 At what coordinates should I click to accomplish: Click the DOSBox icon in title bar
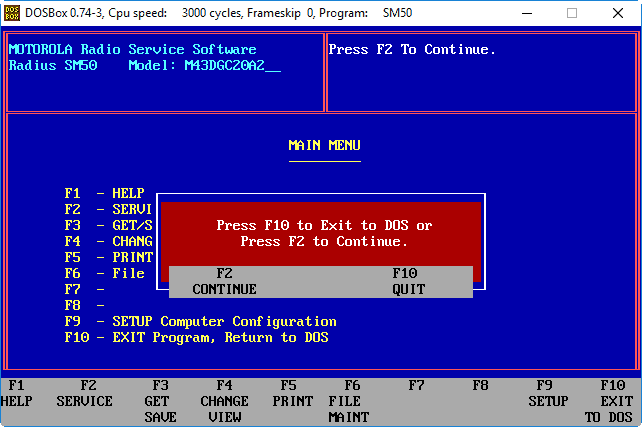(12, 13)
